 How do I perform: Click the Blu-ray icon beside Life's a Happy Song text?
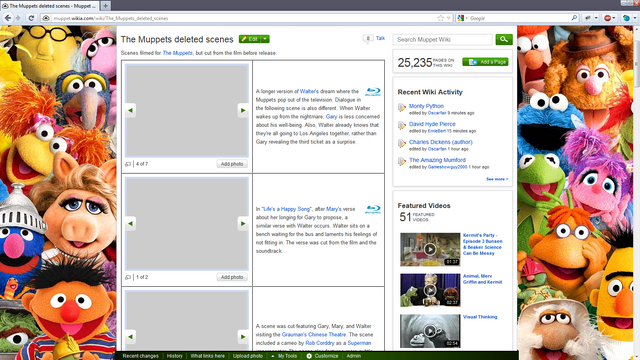[373, 209]
